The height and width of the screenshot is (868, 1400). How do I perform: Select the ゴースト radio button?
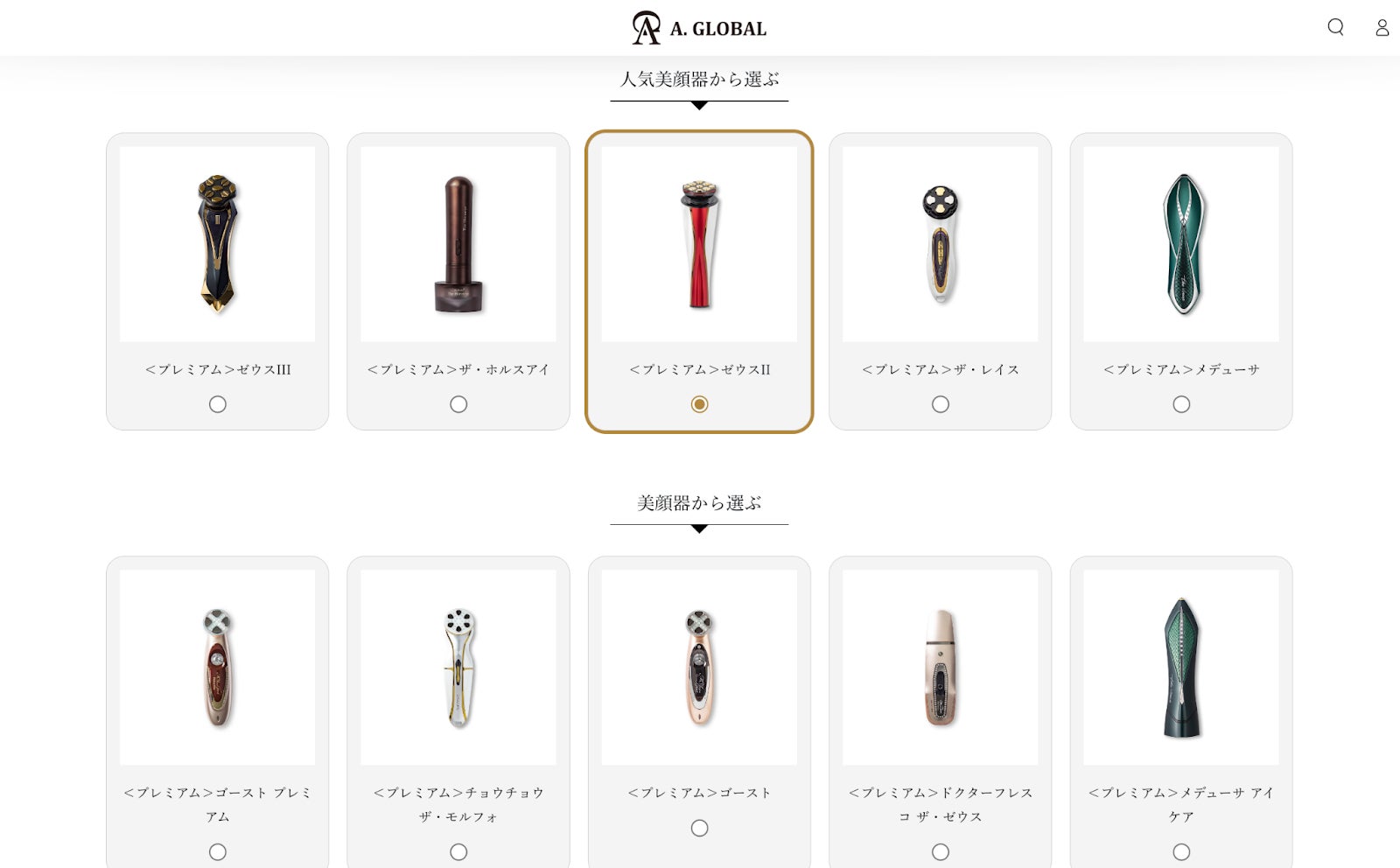point(699,828)
